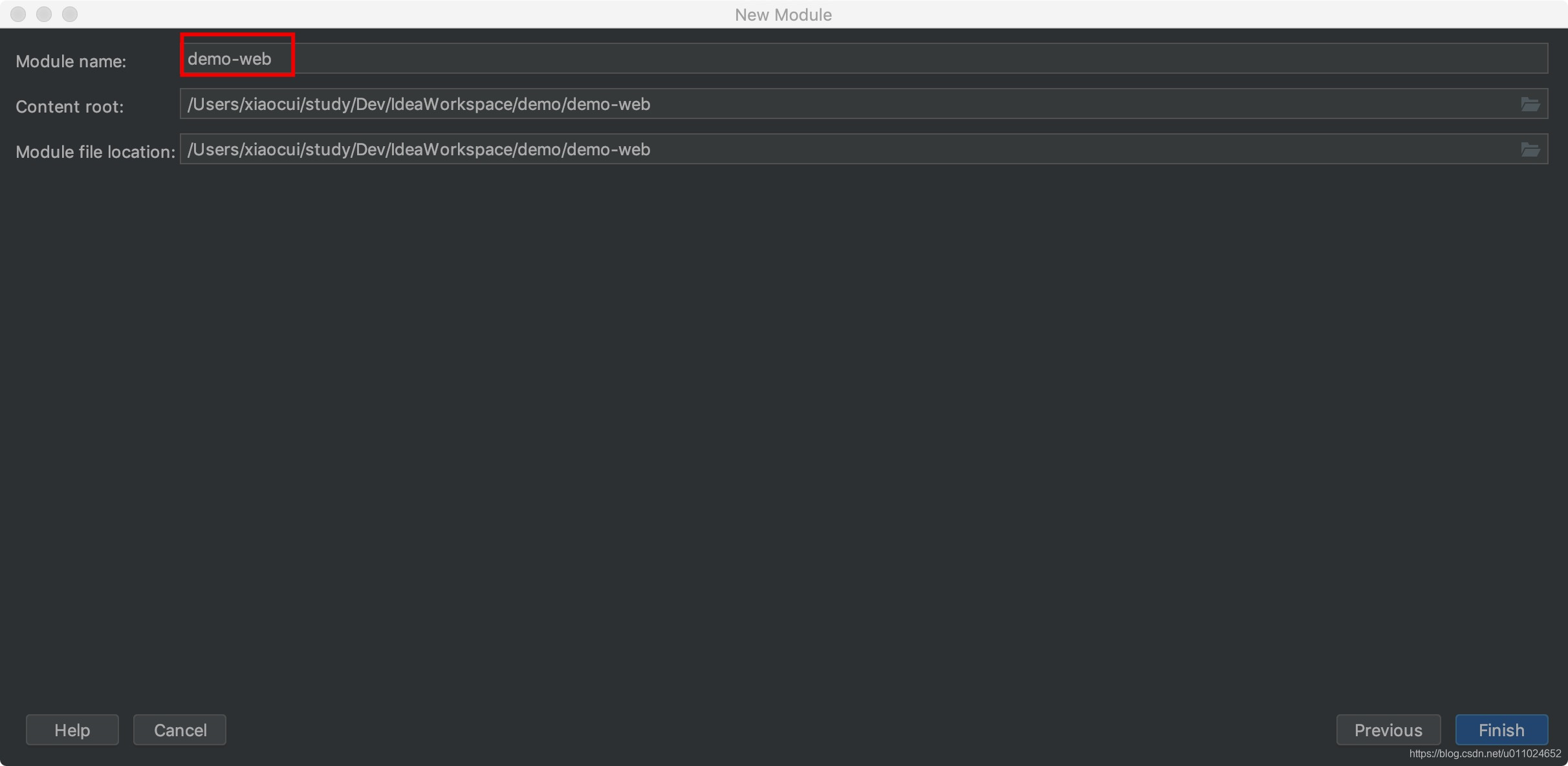Click the Finish button
The width and height of the screenshot is (1568, 766).
[x=1501, y=730]
